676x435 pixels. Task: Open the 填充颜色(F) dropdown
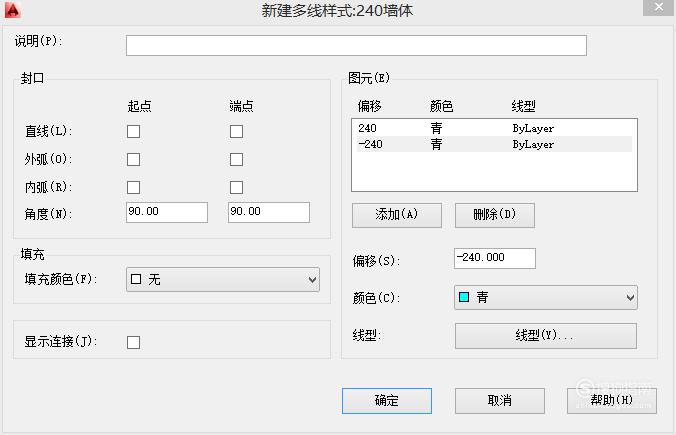(223, 279)
